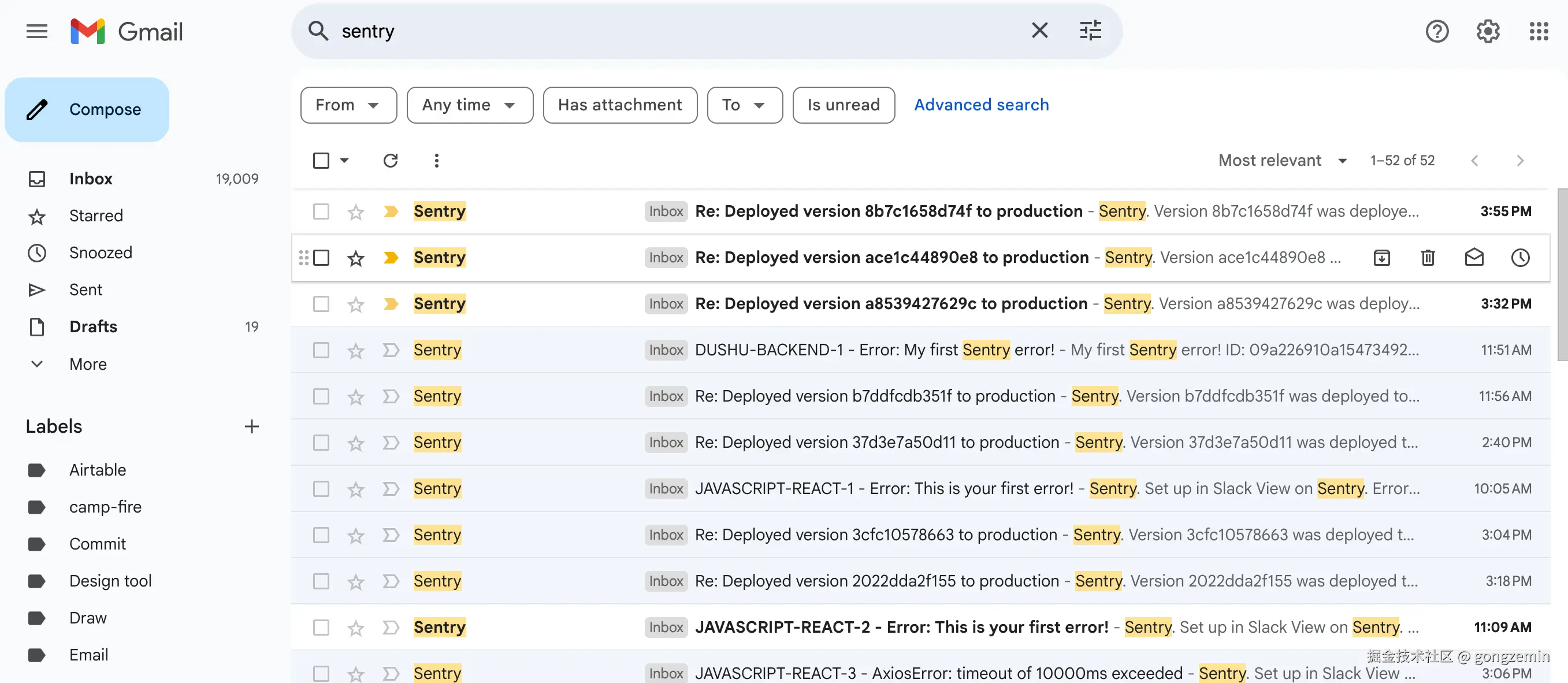
Task: Click the vertical scrollbar thumb
Action: pyautogui.click(x=1562, y=274)
